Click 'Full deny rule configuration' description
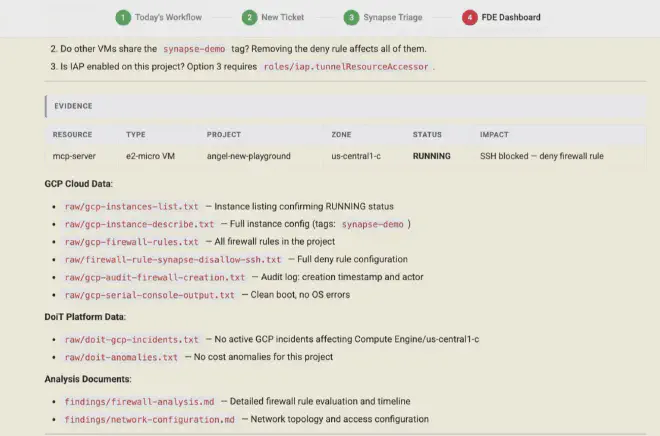Viewport: 660px width, 436px height. [x=352, y=259]
